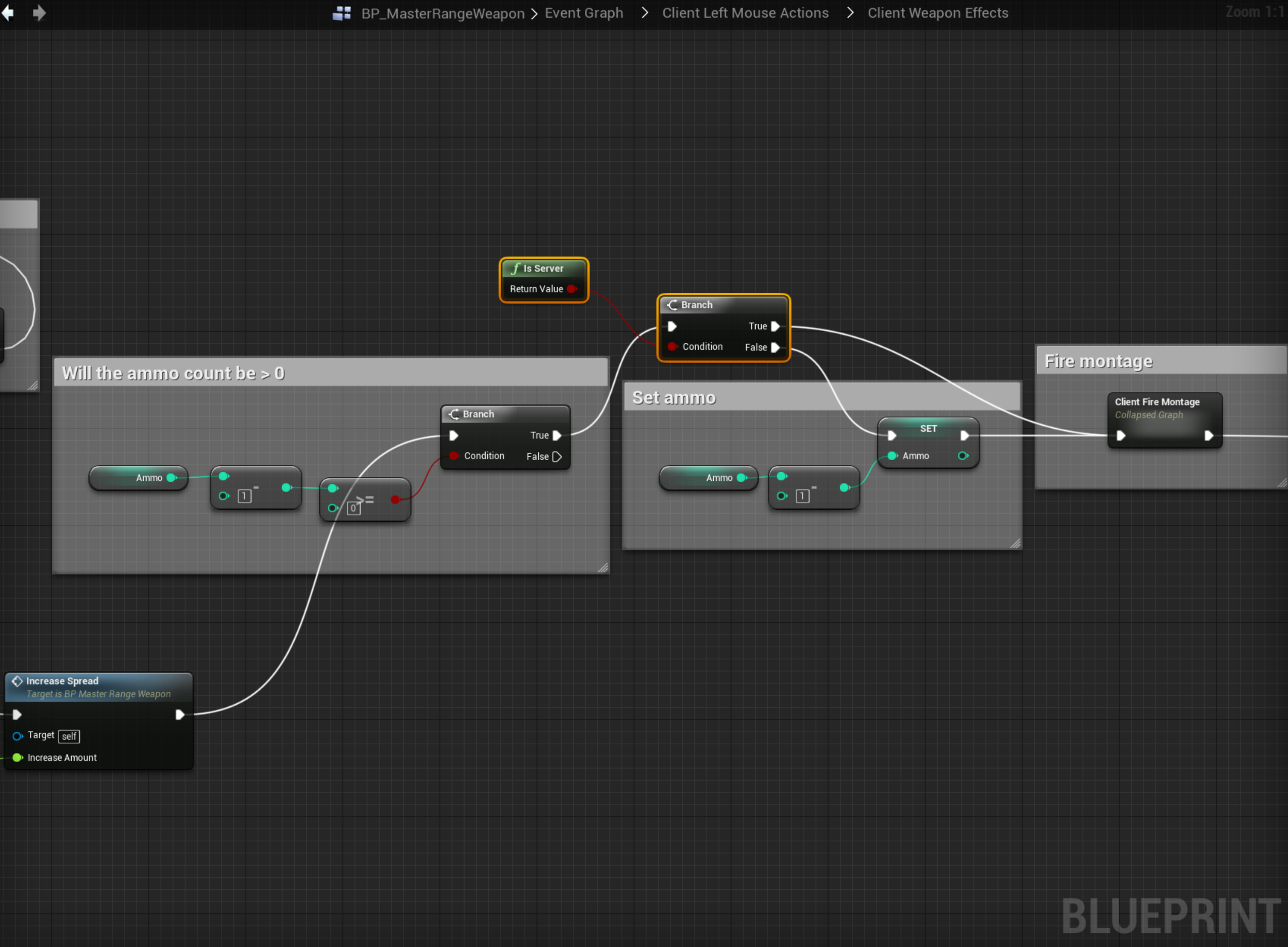The image size is (1288, 947).
Task: Click the subtract value field in the Set ammo comment
Action: (x=802, y=497)
